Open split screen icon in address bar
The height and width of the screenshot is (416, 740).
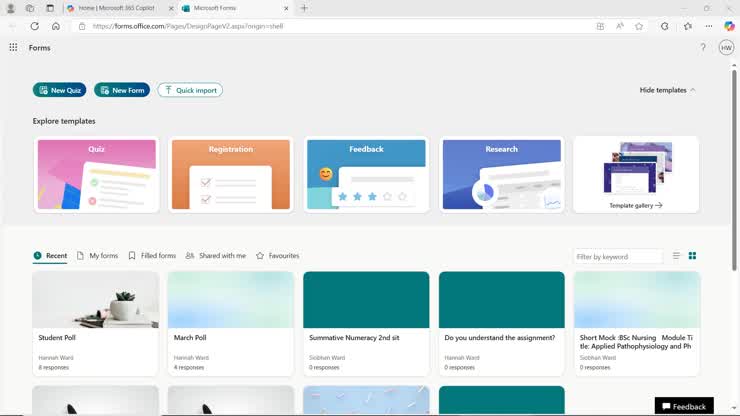(600, 26)
